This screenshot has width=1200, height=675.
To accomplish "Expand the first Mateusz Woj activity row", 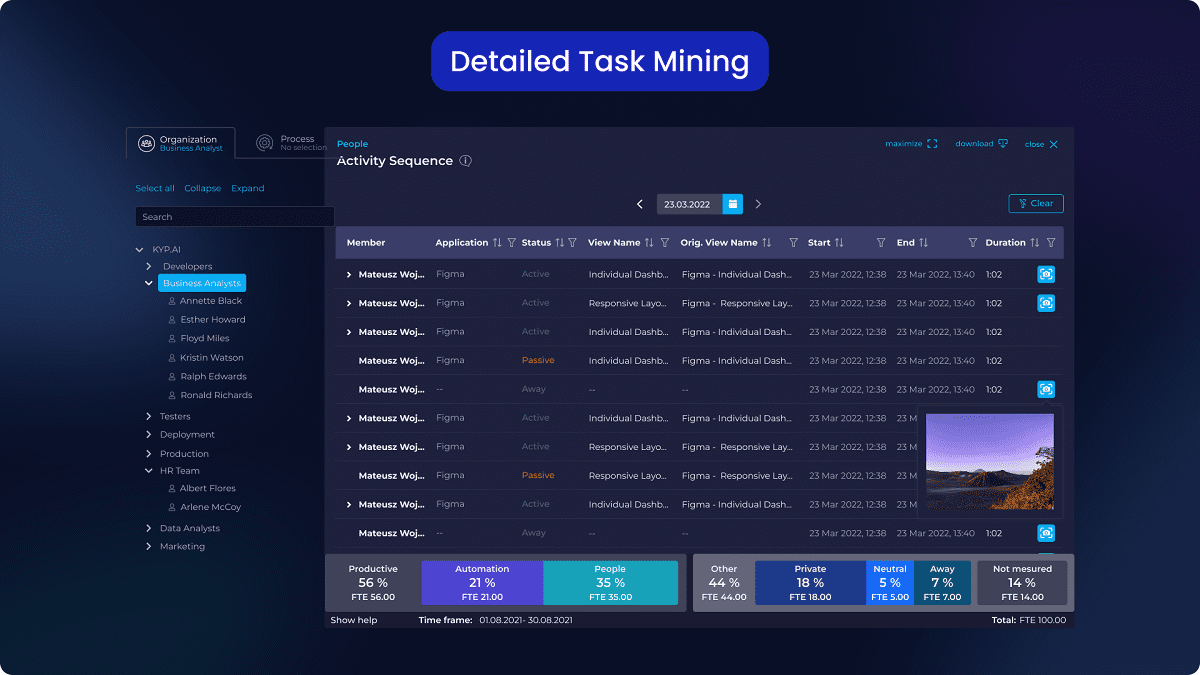I will click(349, 274).
